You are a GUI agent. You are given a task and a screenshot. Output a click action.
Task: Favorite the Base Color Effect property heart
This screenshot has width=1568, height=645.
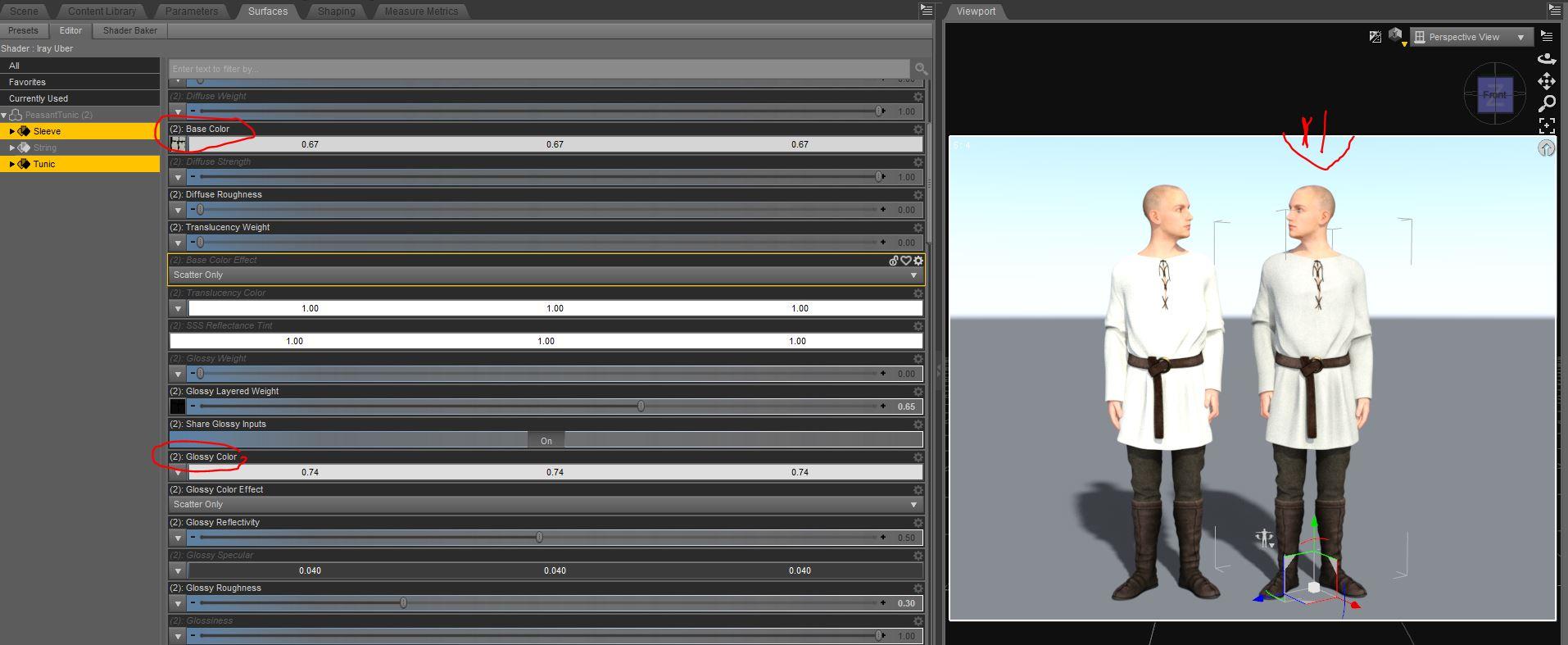click(x=906, y=261)
